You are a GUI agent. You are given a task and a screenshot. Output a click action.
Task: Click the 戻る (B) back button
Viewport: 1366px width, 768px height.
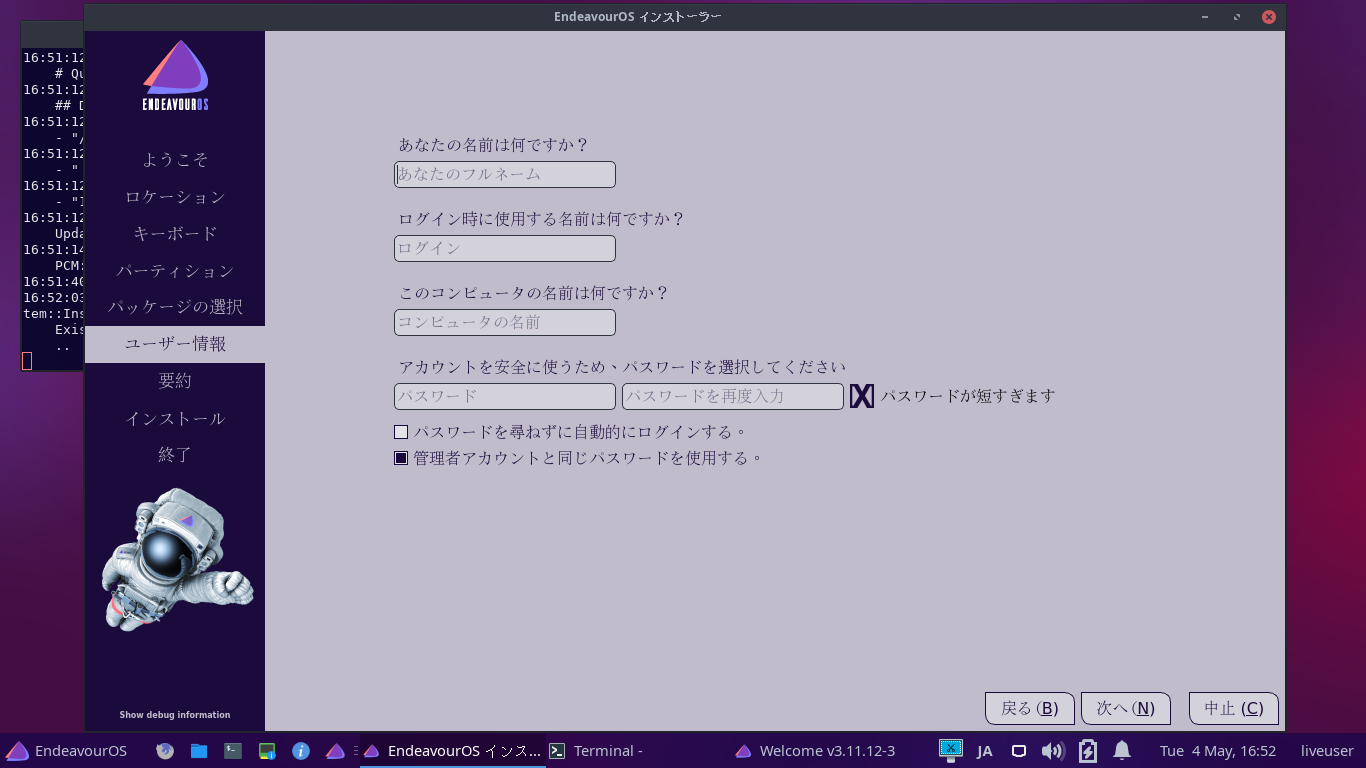point(1030,708)
